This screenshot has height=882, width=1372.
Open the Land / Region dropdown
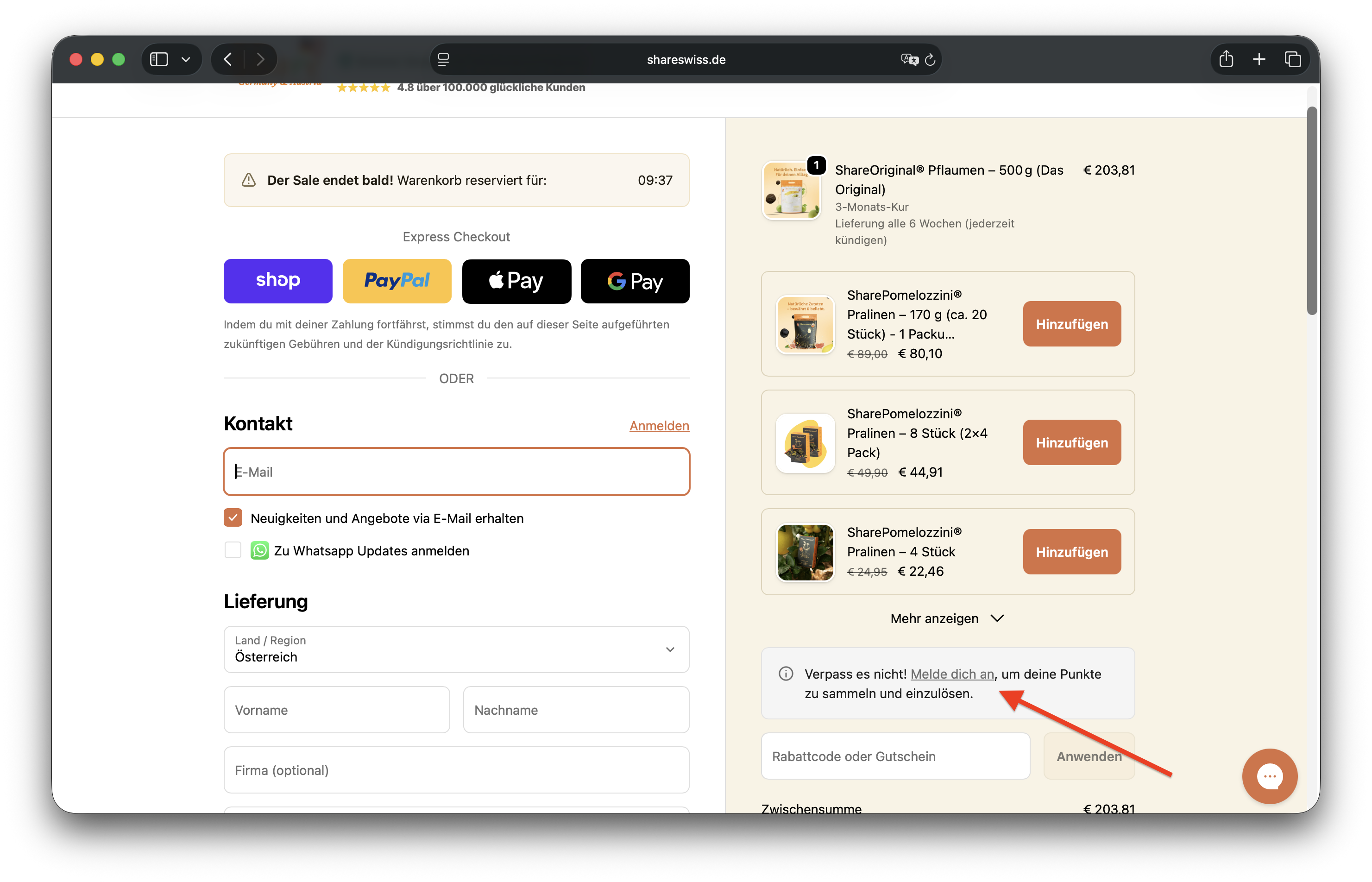click(x=456, y=649)
